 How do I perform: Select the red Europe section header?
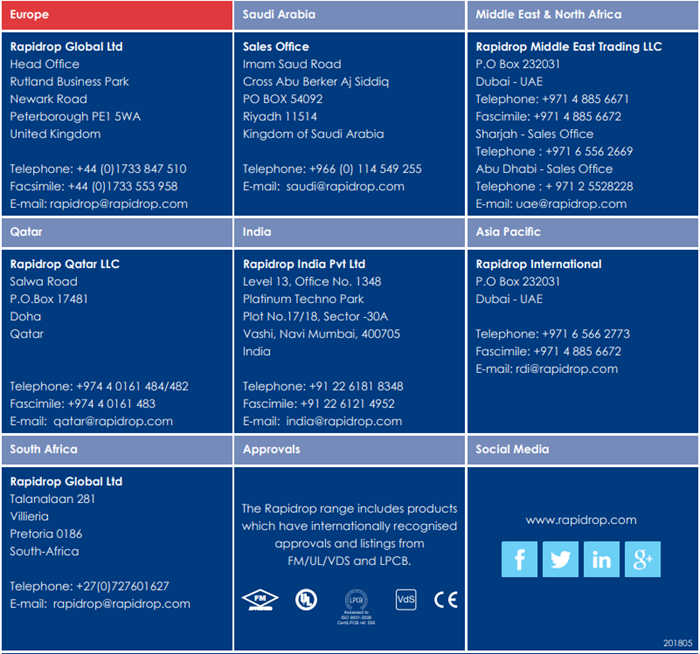(x=116, y=15)
